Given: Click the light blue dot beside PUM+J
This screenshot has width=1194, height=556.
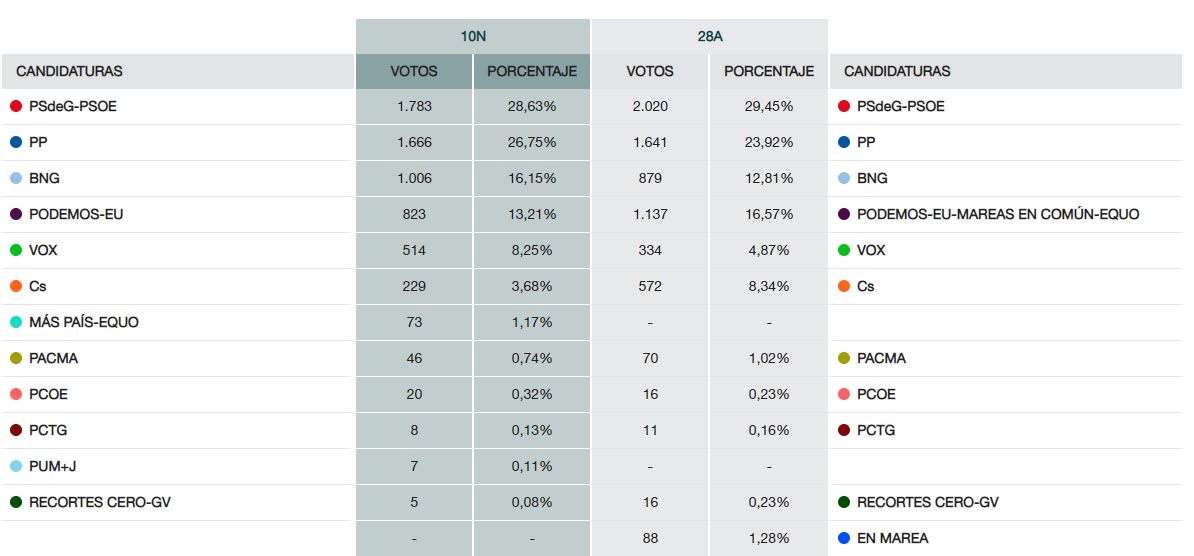Looking at the screenshot, I should 16,466.
